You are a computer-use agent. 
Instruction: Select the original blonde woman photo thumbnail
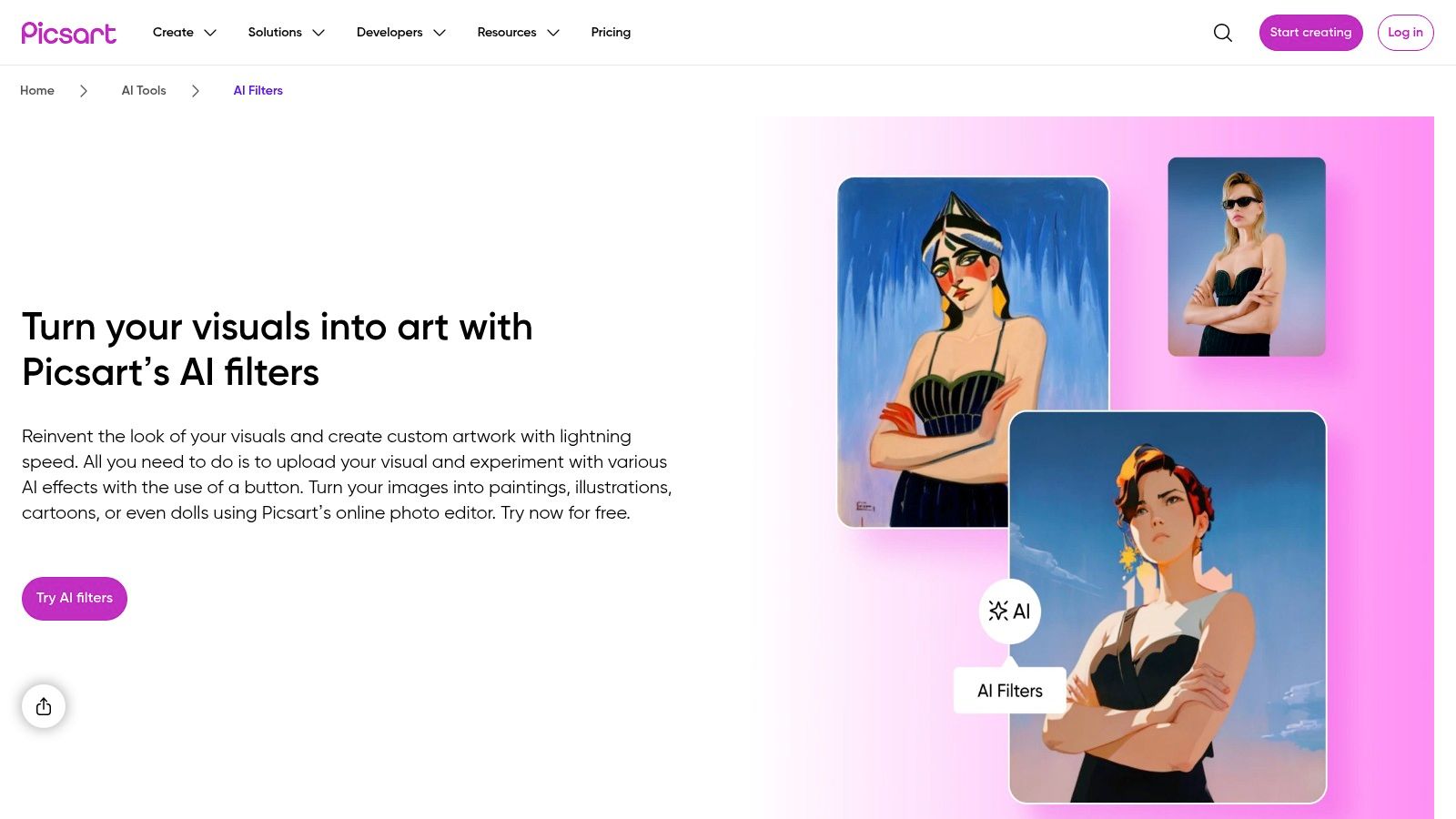(x=1247, y=257)
